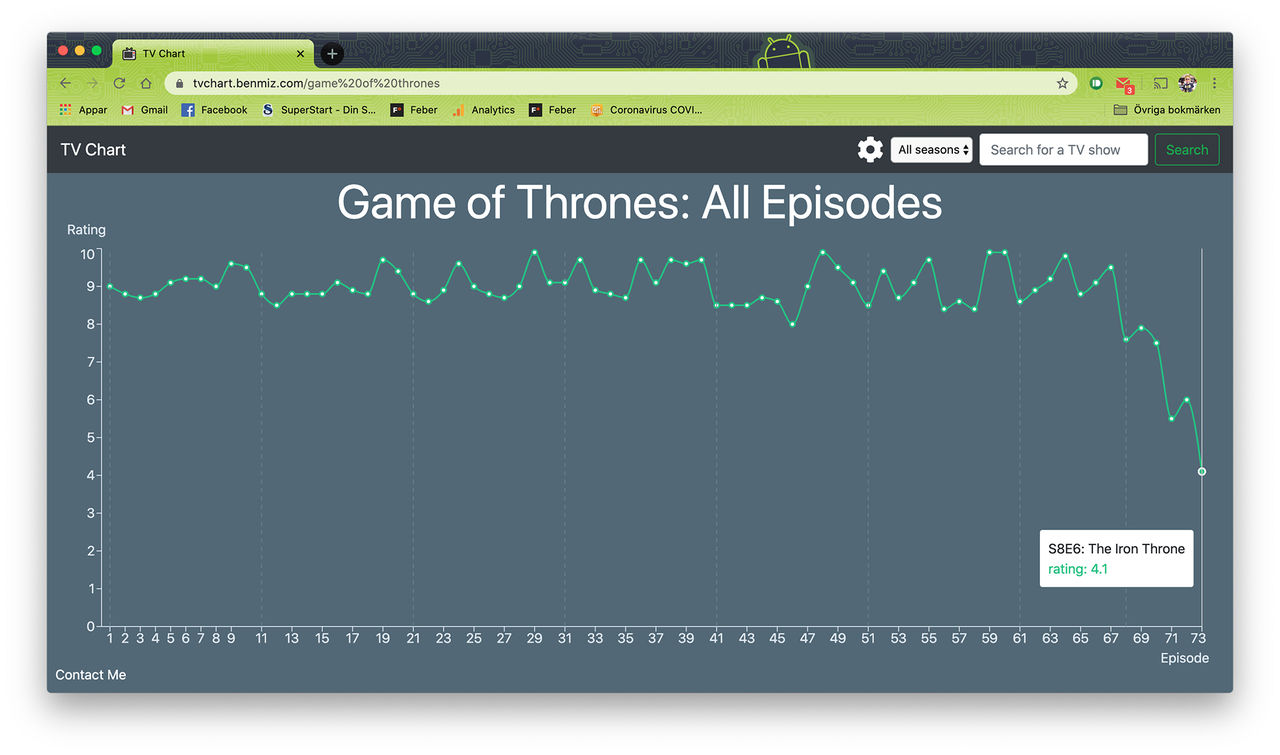Screen dimensions: 1280x755
Task: Click the S8E6 data point rated 4.1
Action: (x=1202, y=471)
